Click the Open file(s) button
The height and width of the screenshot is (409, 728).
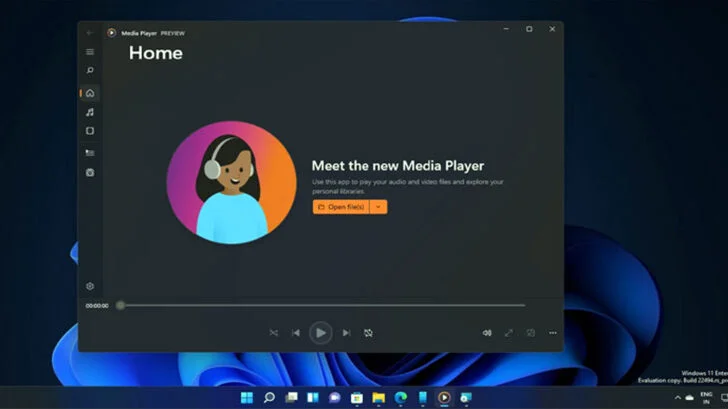click(340, 207)
